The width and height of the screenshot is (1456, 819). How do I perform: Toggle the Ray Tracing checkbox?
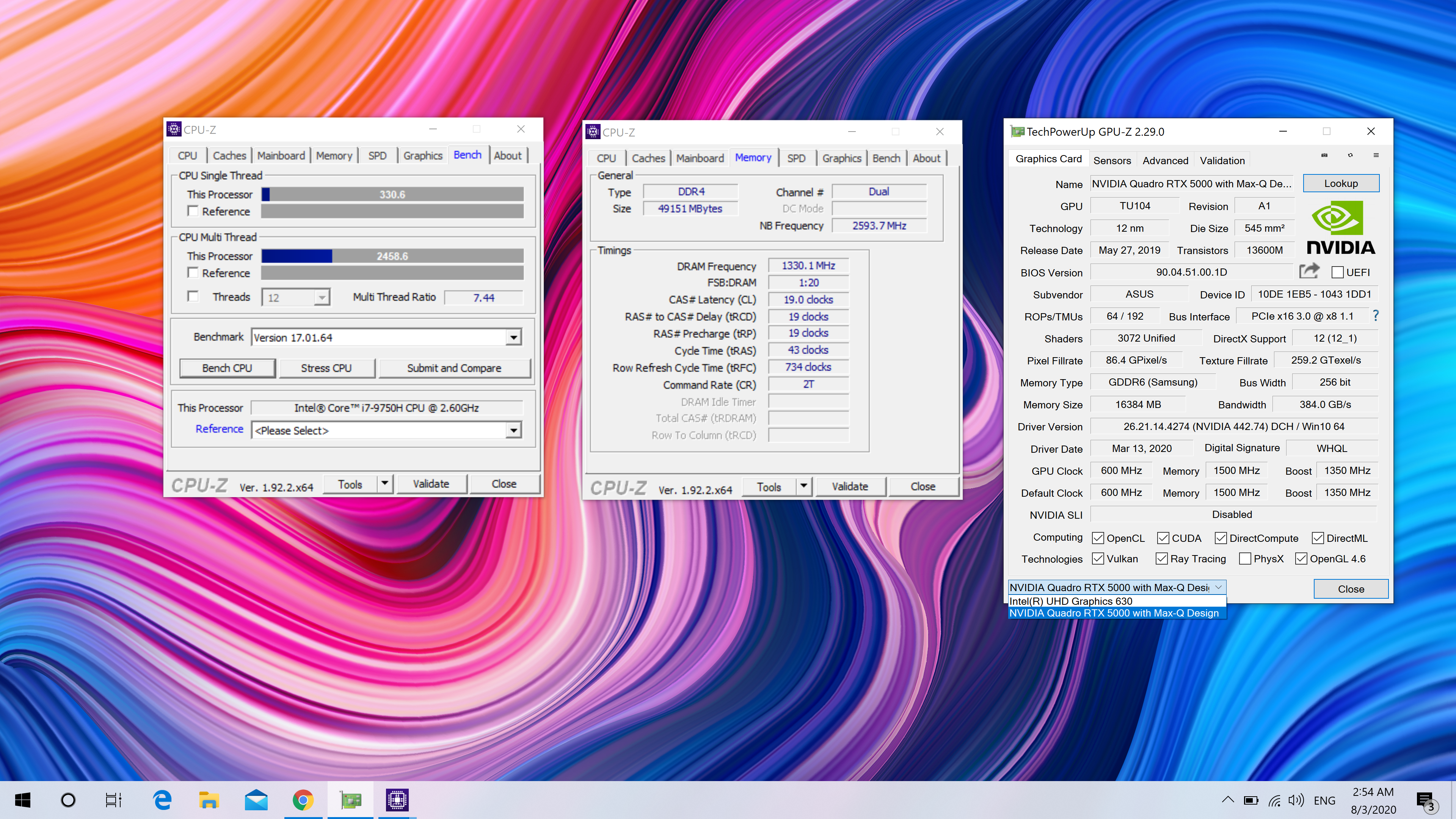click(1161, 559)
